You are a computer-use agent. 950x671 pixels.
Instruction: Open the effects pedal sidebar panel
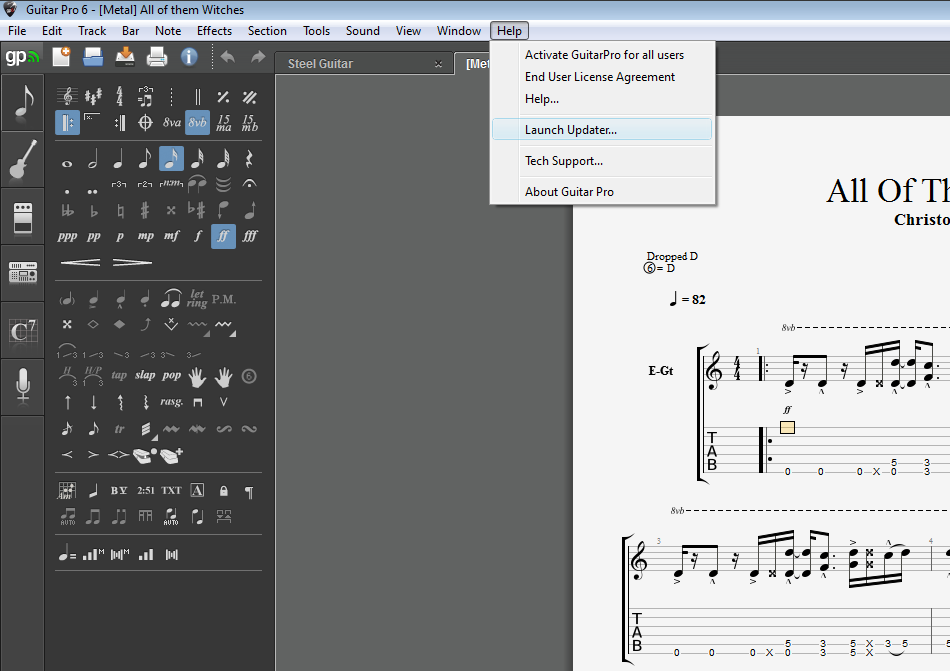point(23,217)
